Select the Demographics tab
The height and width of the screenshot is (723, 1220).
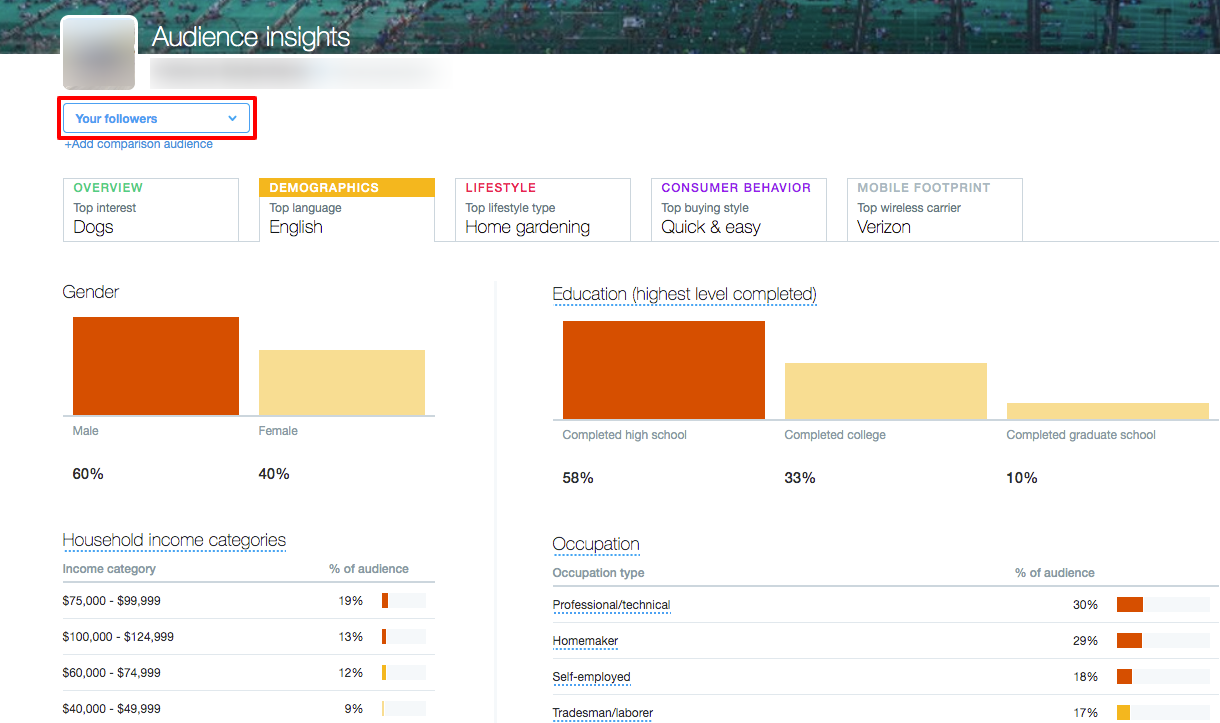[x=346, y=209]
